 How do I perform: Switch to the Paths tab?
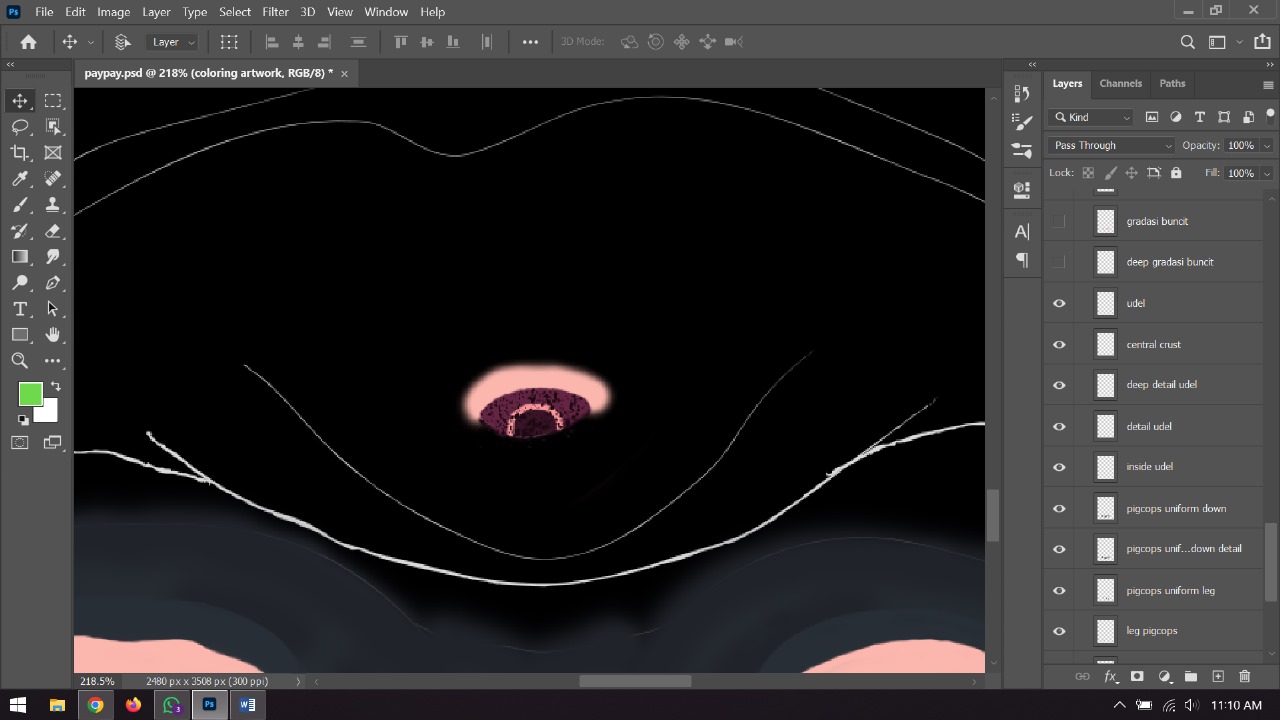pos(1172,83)
